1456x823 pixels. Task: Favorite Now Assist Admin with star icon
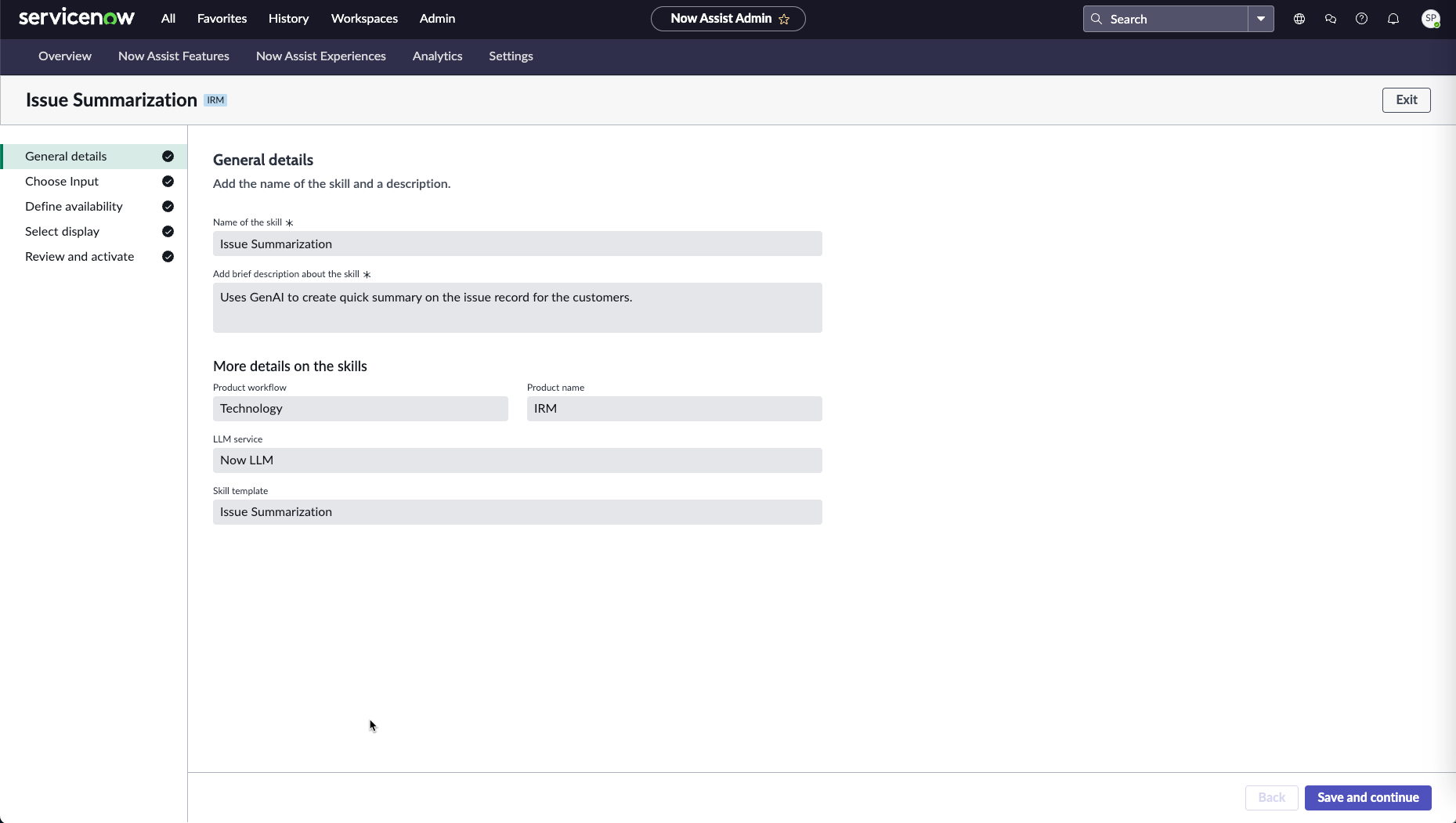pyautogui.click(x=784, y=19)
